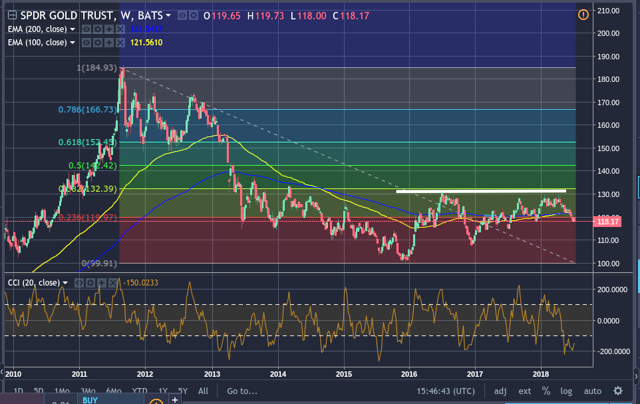
Task: Click the 200.00 label on price axis
Action: 608,33
